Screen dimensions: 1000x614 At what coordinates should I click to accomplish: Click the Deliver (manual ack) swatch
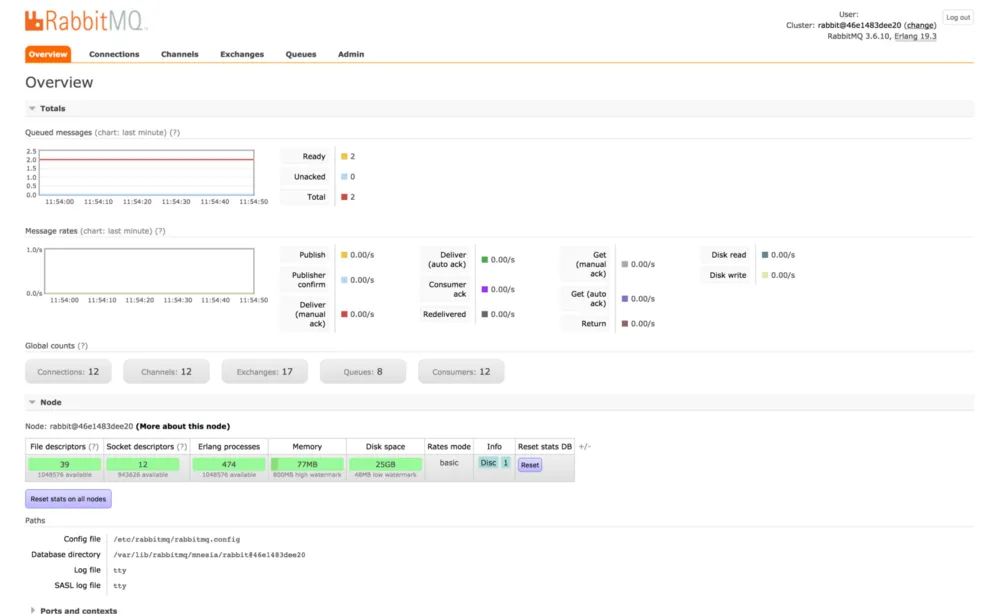click(344, 314)
